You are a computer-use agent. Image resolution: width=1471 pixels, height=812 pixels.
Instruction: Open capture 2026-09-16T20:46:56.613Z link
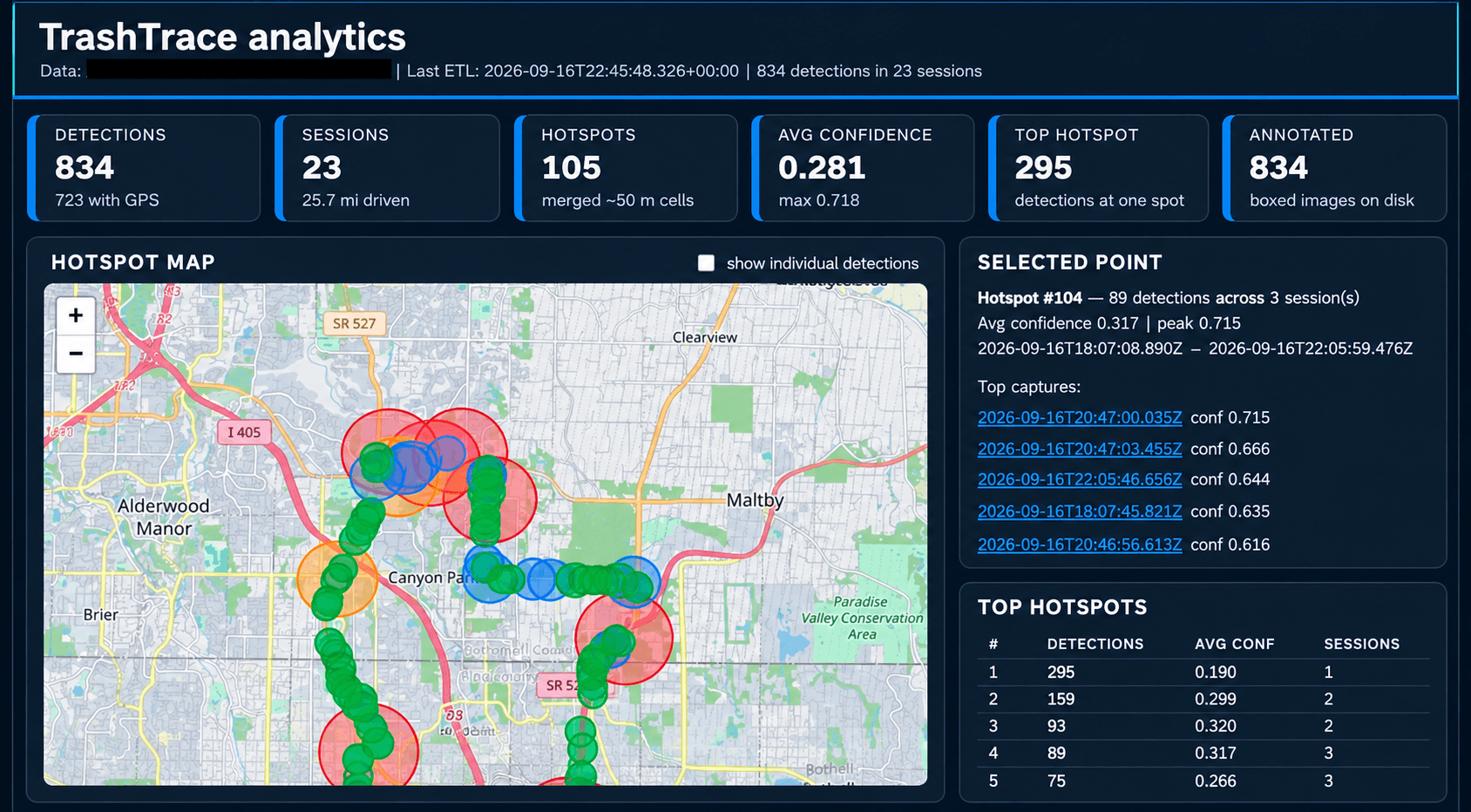1080,545
